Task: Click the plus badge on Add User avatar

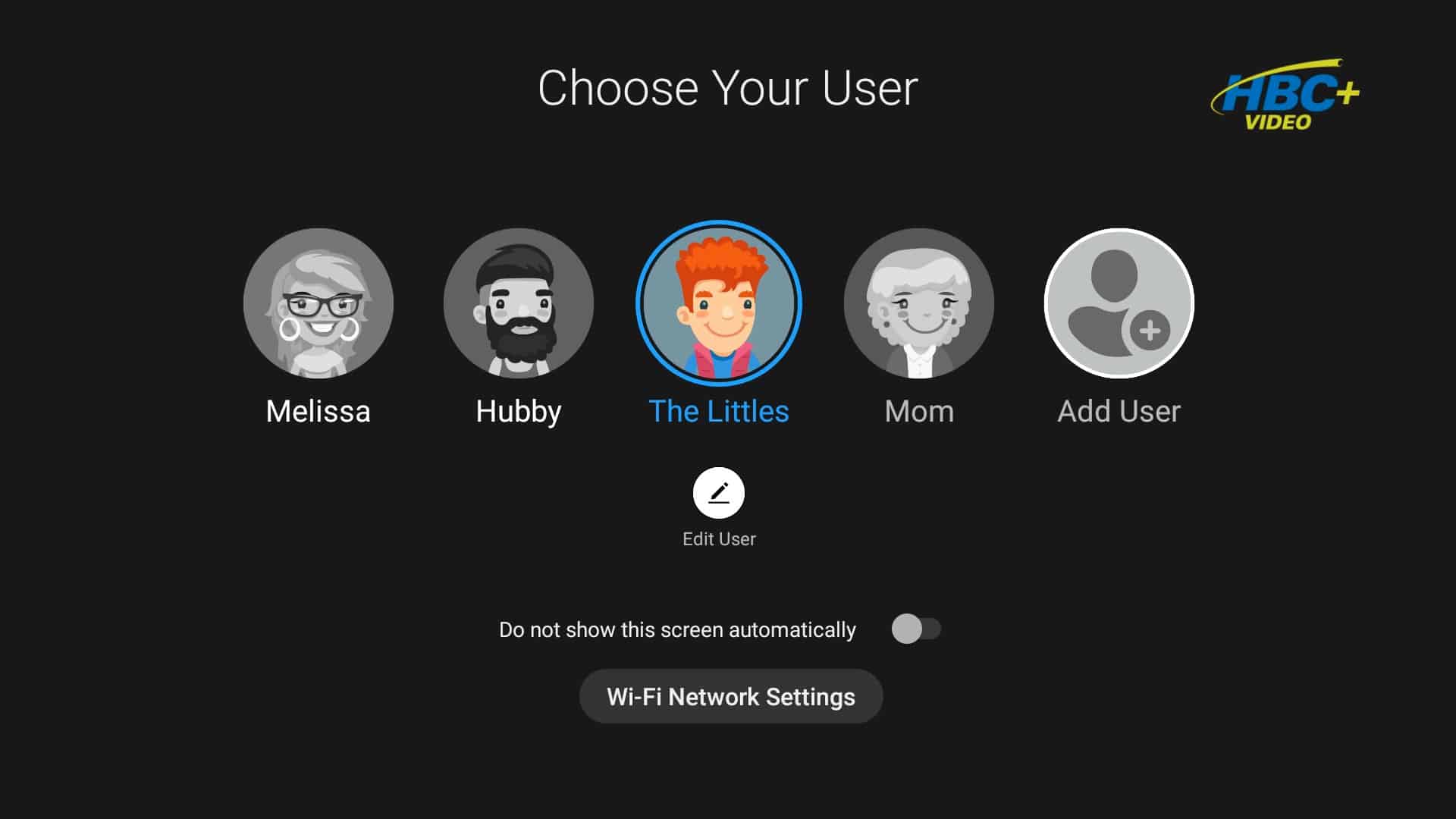Action: (1150, 331)
